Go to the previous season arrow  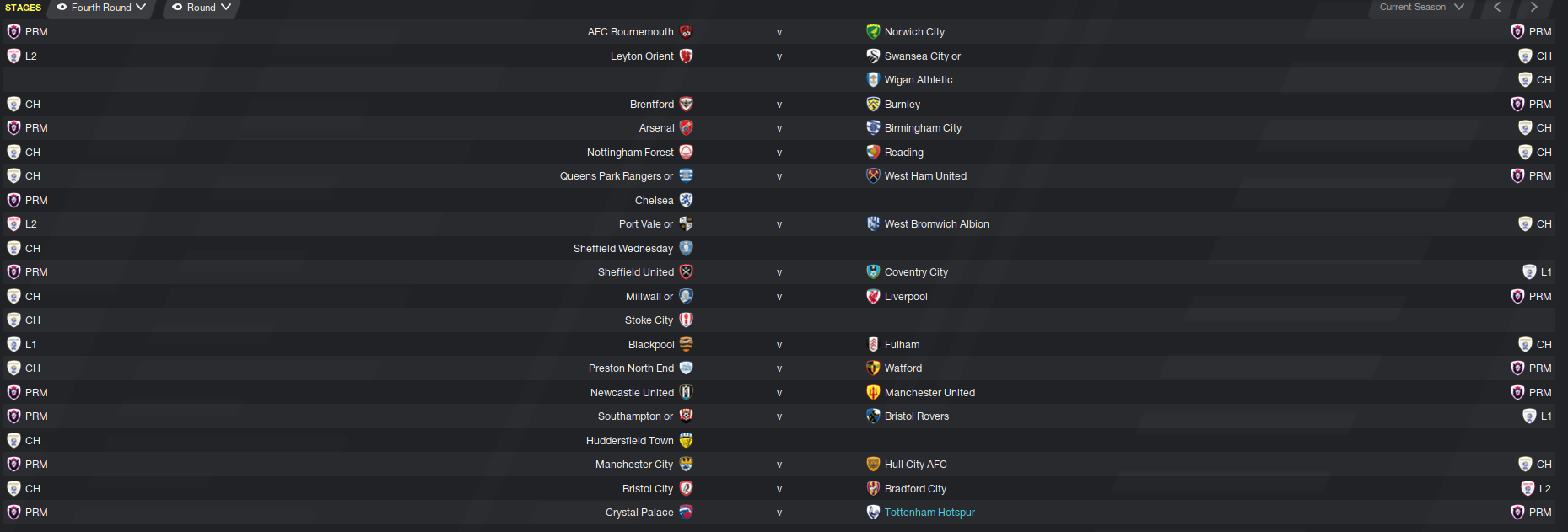tap(1497, 8)
